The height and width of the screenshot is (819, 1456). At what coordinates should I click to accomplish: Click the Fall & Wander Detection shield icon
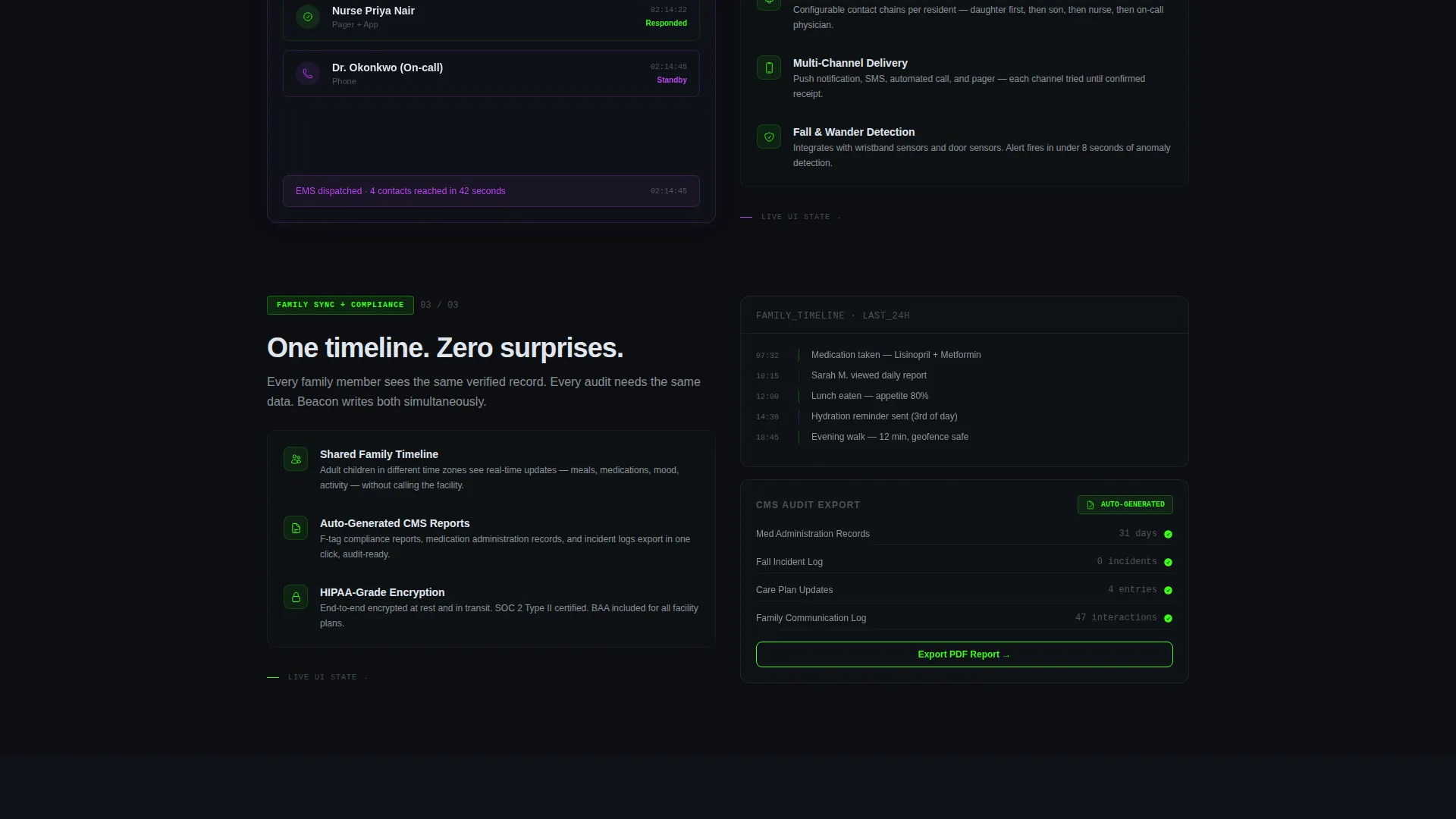tap(769, 136)
